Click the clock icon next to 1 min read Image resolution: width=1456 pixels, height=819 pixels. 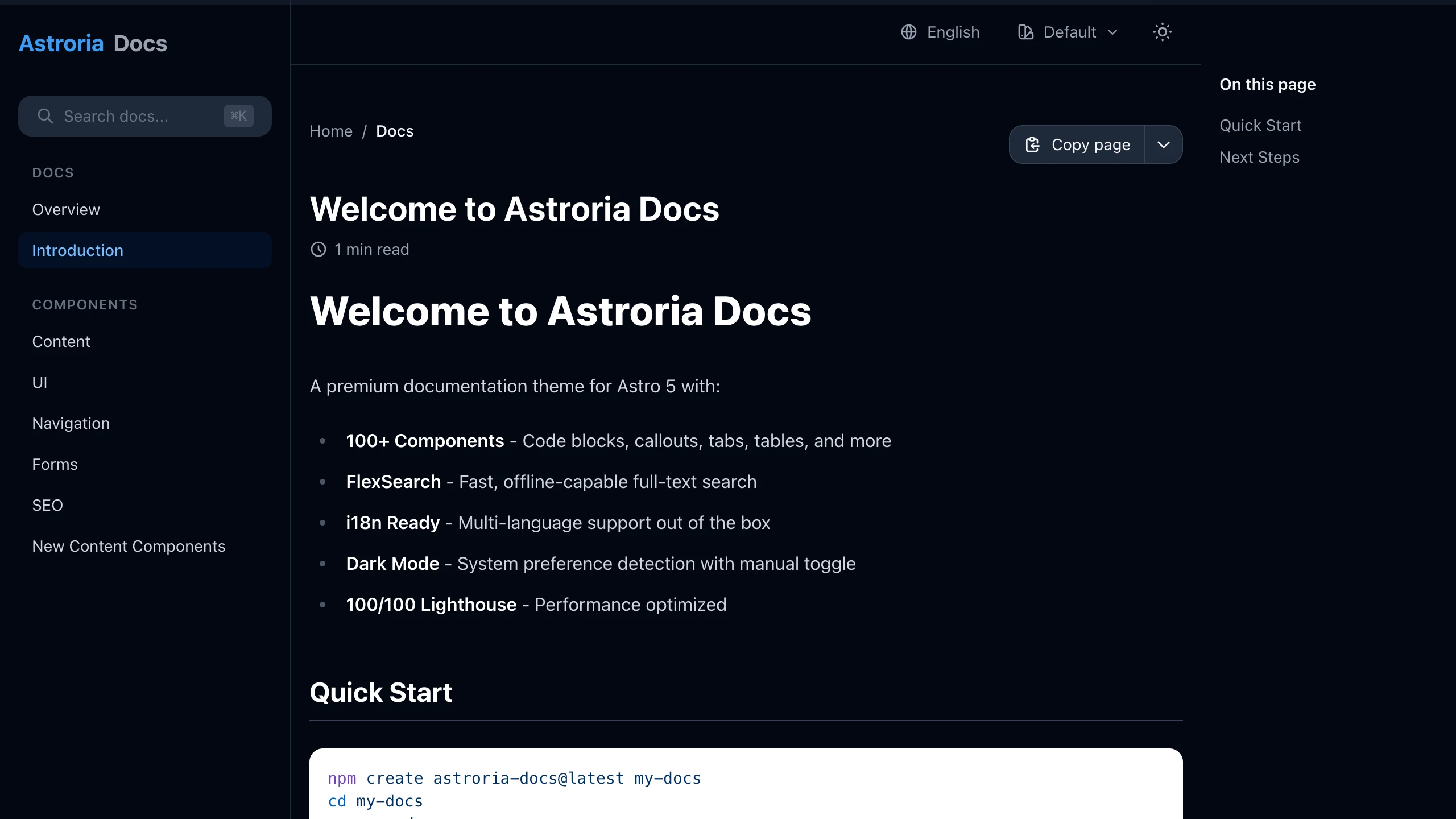318,249
